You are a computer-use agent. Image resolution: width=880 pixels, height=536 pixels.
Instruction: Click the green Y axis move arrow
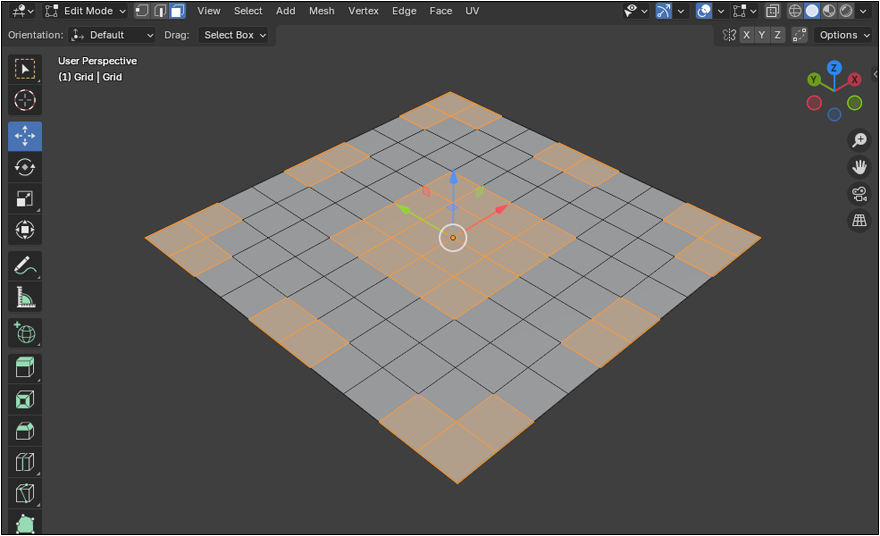(x=403, y=209)
